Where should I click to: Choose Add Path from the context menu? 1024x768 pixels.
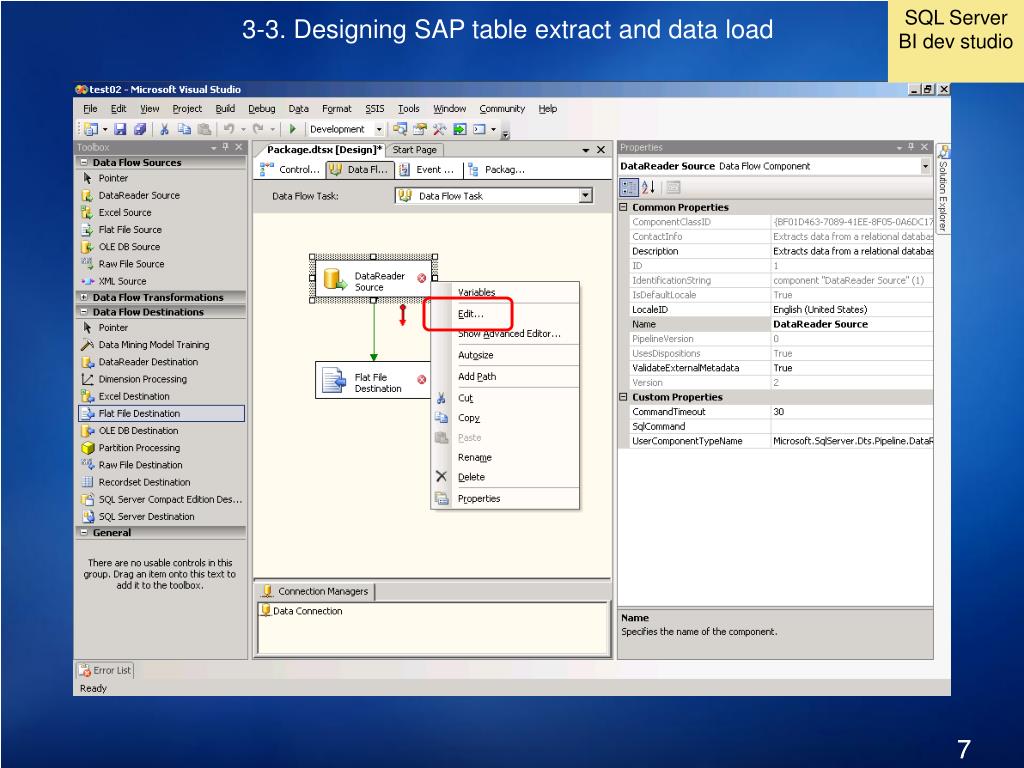pos(505,377)
